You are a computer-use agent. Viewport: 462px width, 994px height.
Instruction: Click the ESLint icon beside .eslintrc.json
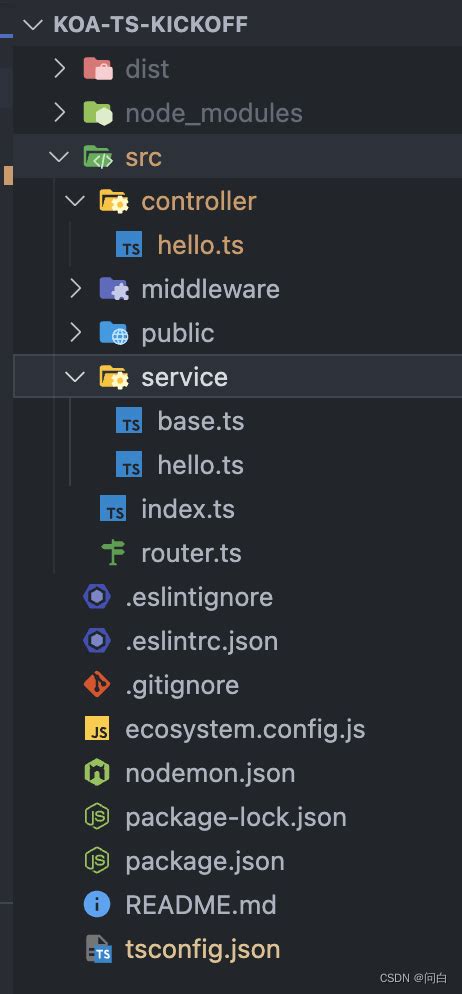(97, 641)
